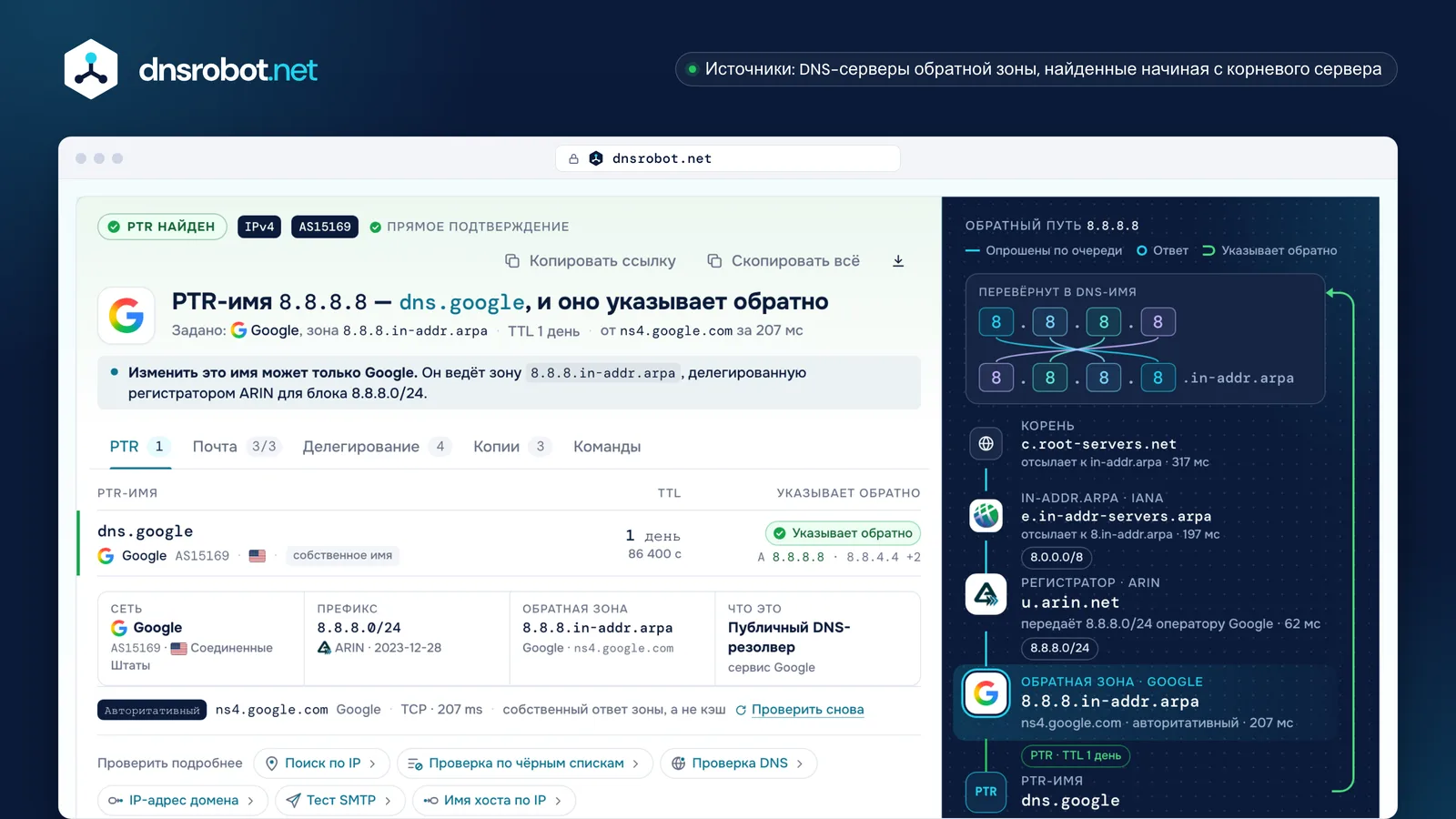Click the AS15169 badge at top
The height and width of the screenshot is (819, 1456).
point(325,227)
